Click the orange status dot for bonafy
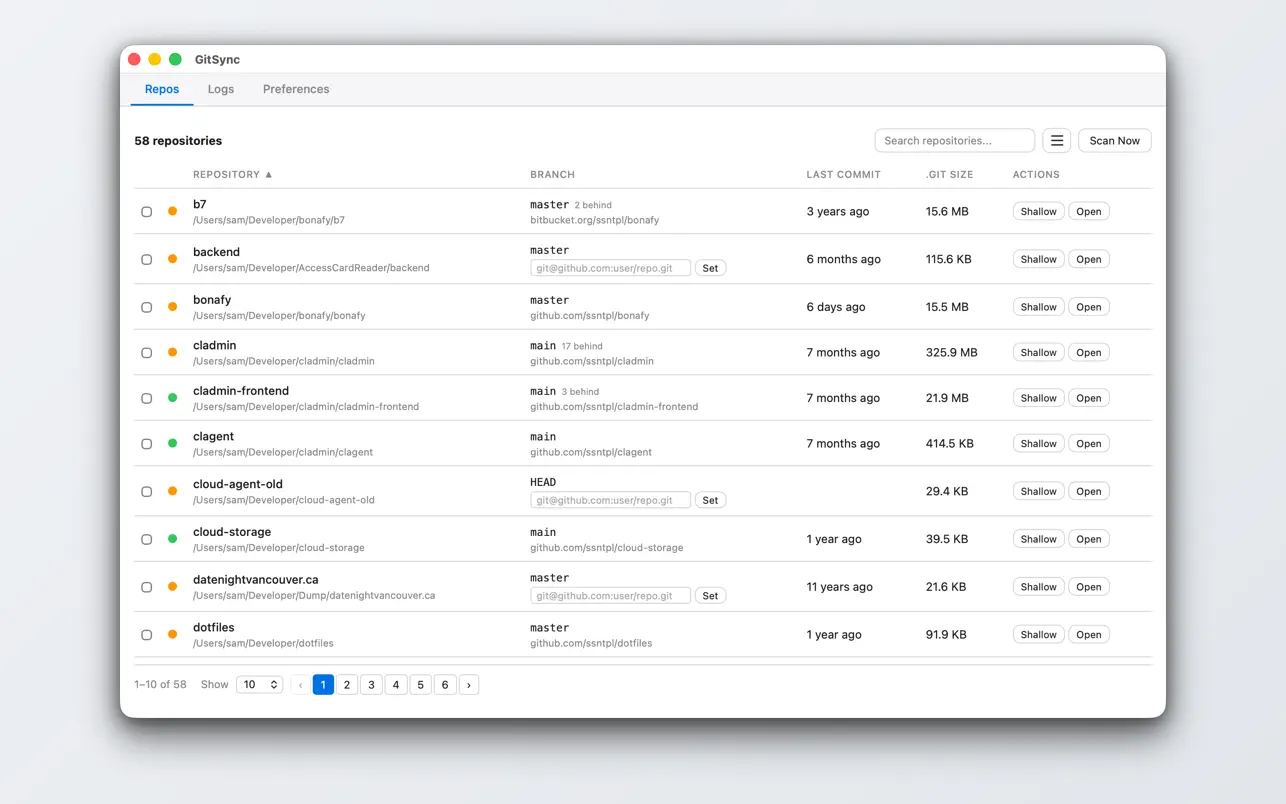Image resolution: width=1286 pixels, height=804 pixels. (x=172, y=307)
